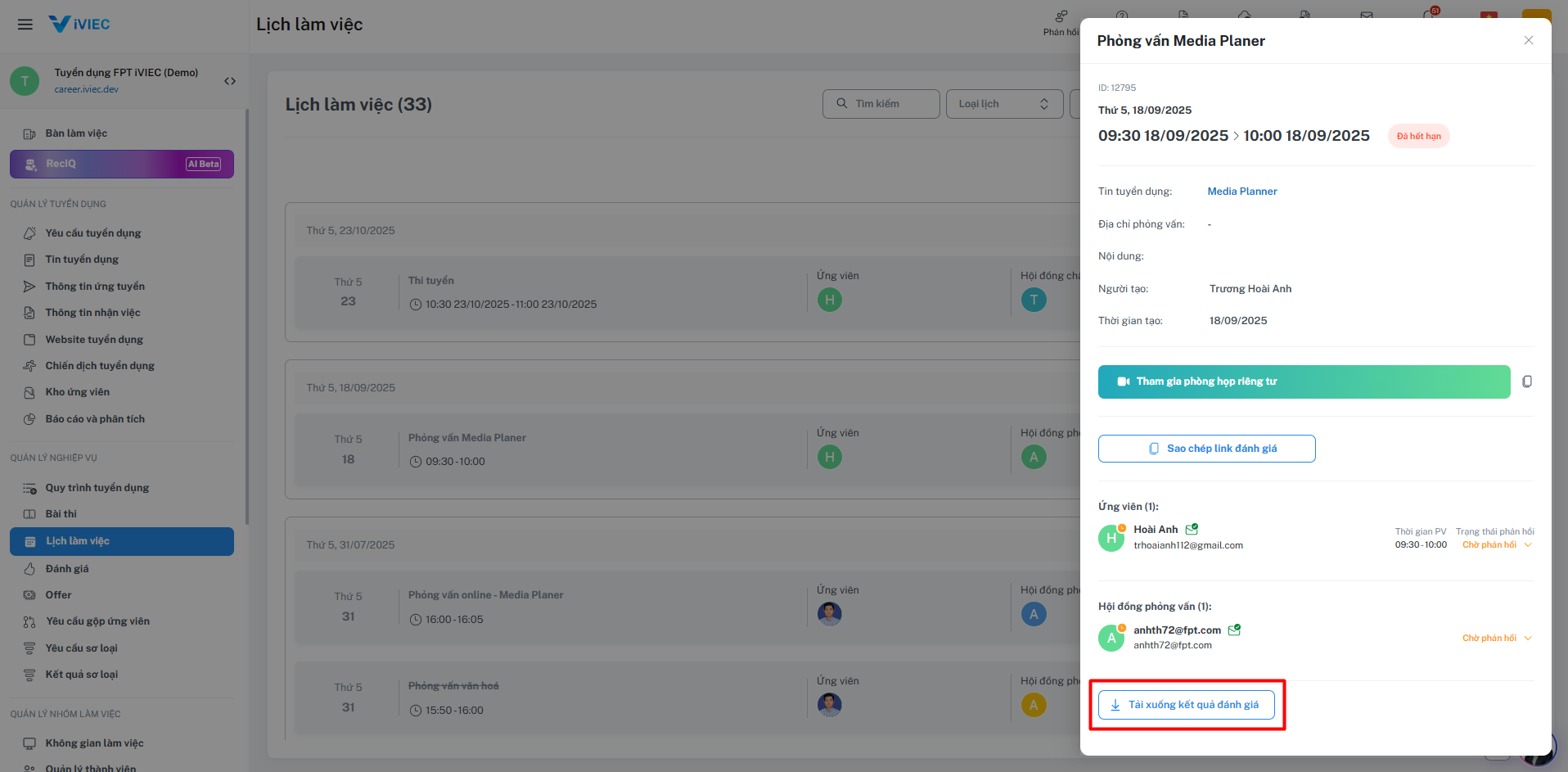The width and height of the screenshot is (1568, 772).
Task: Click the H candidate avatar for Thi tuyển
Action: 830,300
